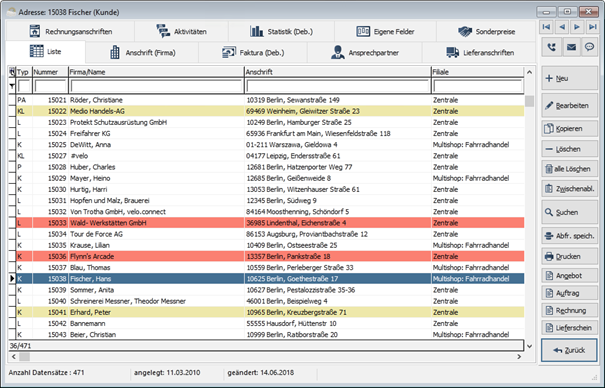The image size is (605, 388).
Task: Click the vertical scrollbar down arrow
Action: (x=529, y=346)
